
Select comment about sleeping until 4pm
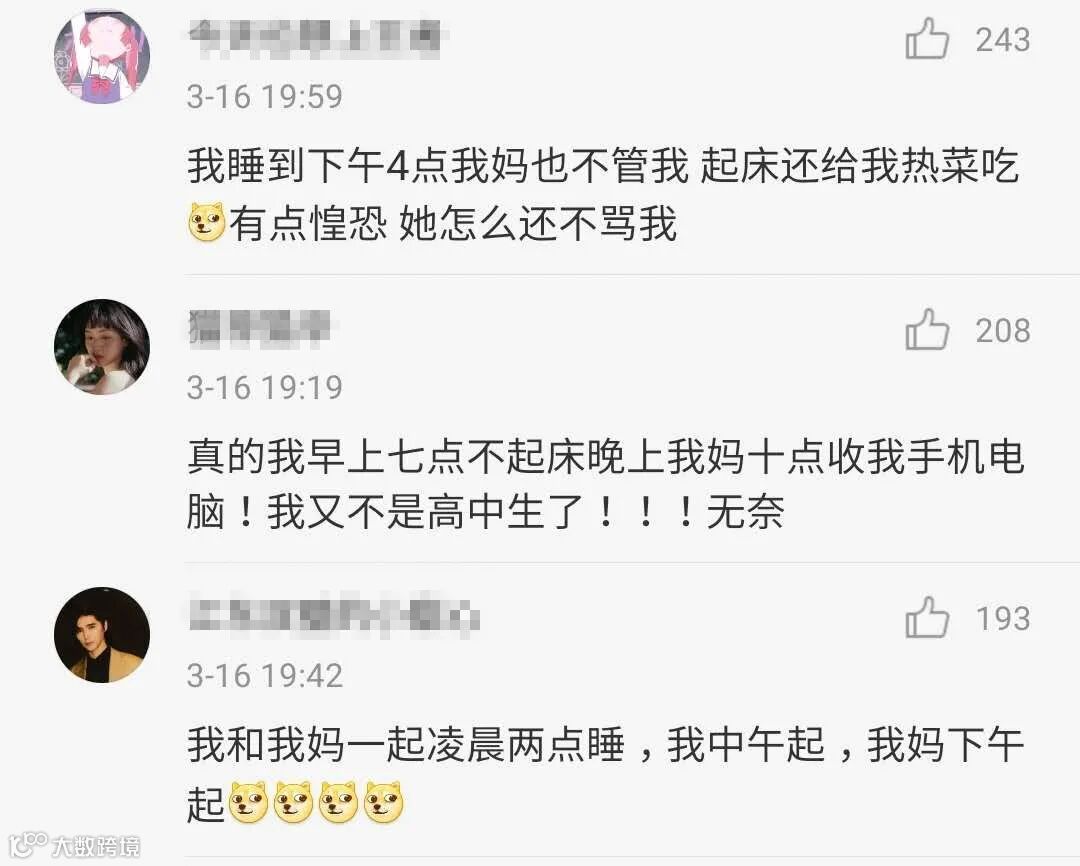point(603,194)
